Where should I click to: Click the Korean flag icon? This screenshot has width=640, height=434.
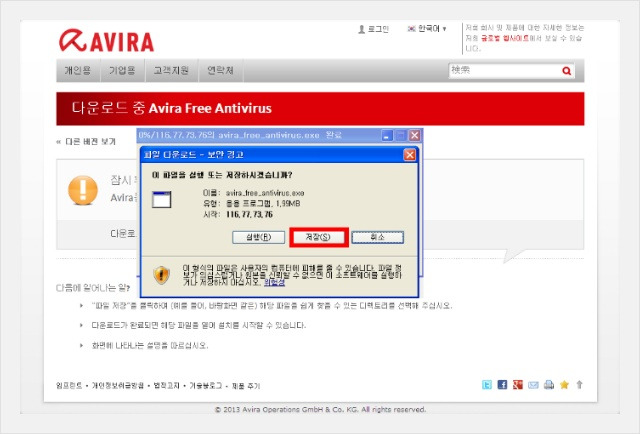click(x=411, y=29)
